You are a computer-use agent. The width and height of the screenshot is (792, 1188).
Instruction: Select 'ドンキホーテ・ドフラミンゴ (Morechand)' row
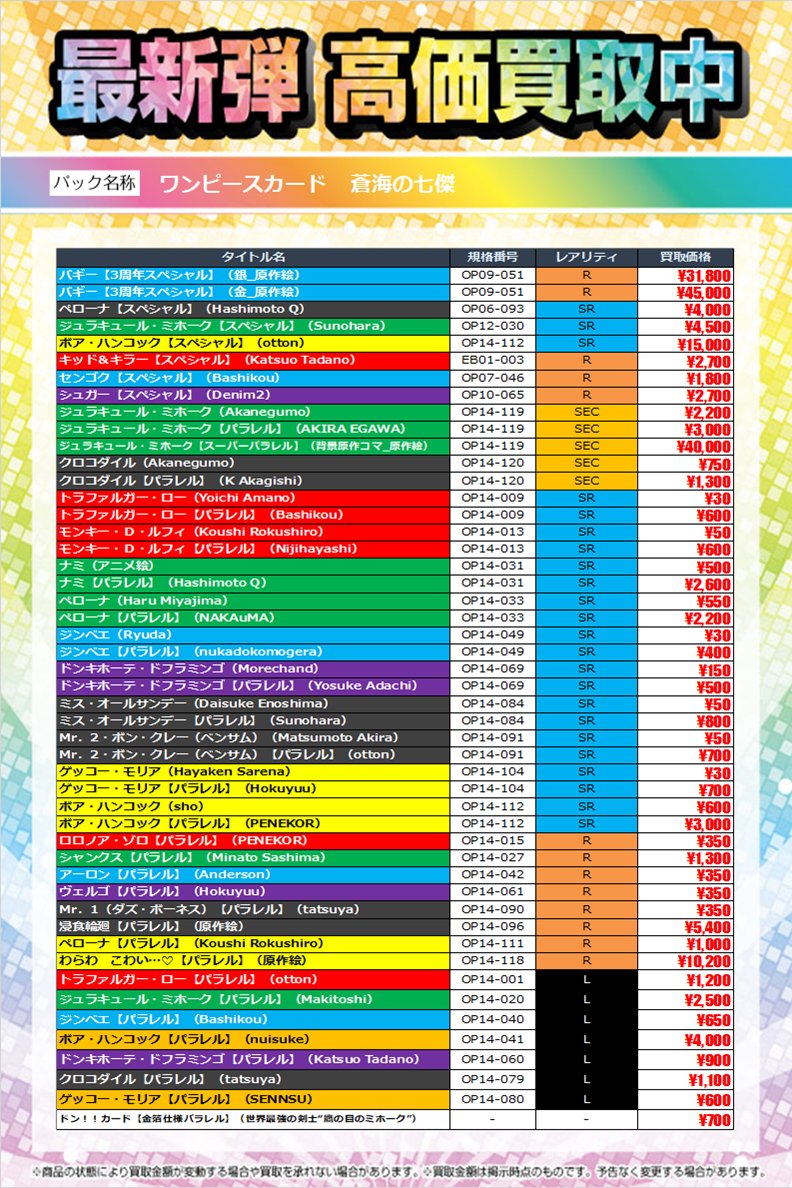tap(395, 669)
